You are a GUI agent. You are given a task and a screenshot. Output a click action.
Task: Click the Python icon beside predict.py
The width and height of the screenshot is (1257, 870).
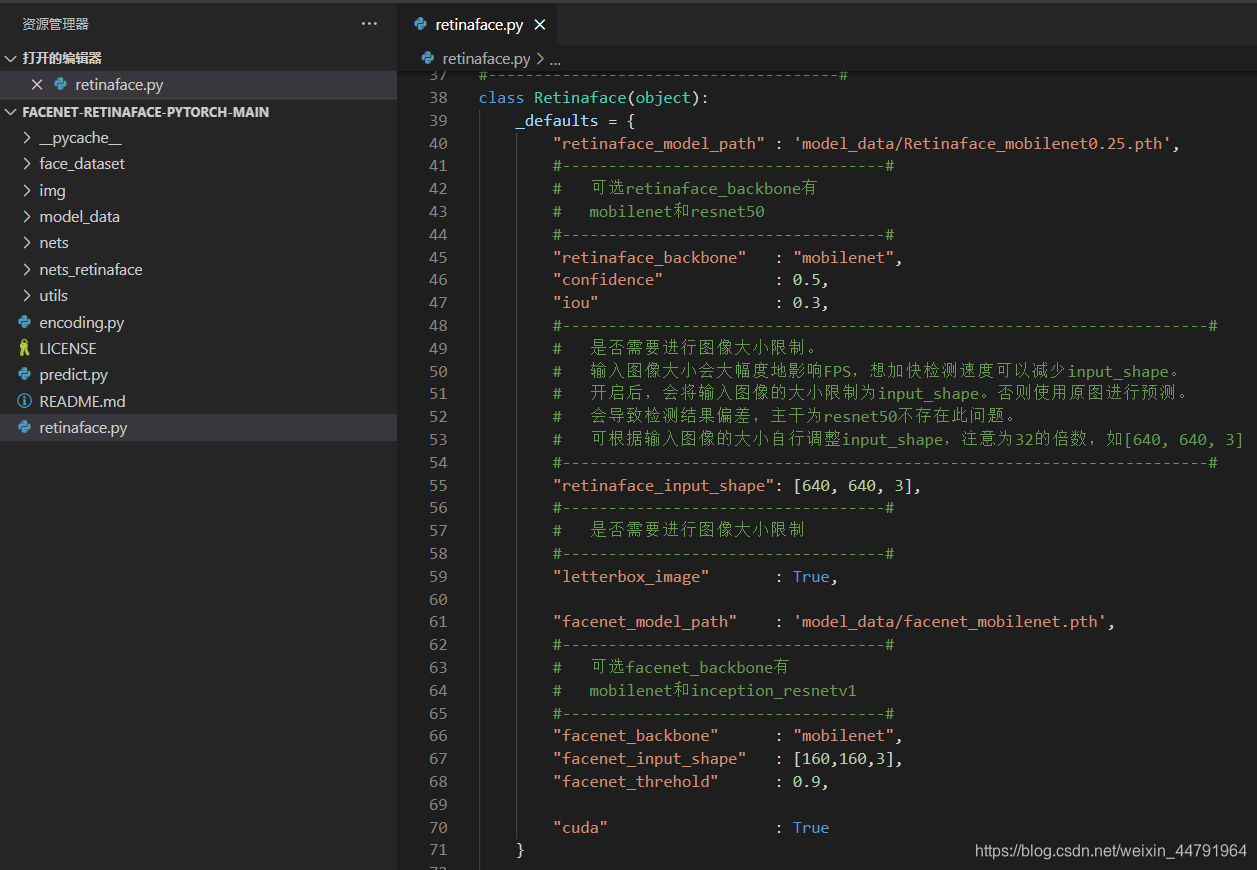coord(25,375)
